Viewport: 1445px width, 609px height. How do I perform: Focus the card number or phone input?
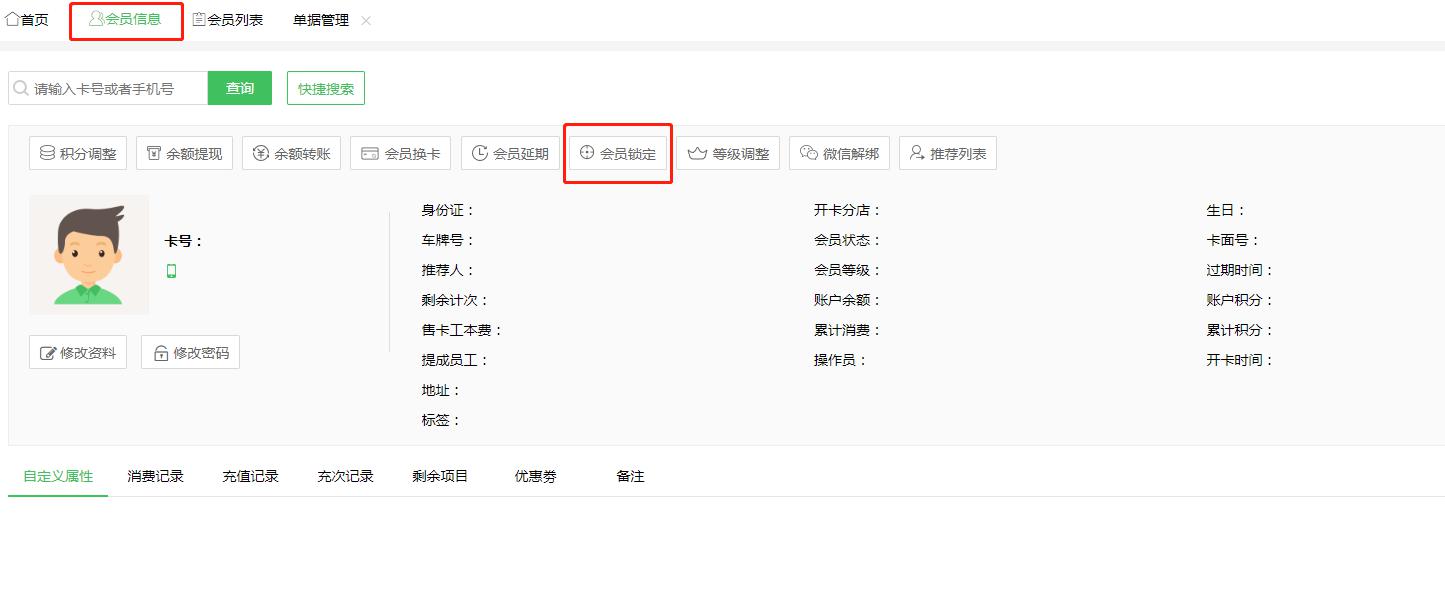click(x=115, y=88)
